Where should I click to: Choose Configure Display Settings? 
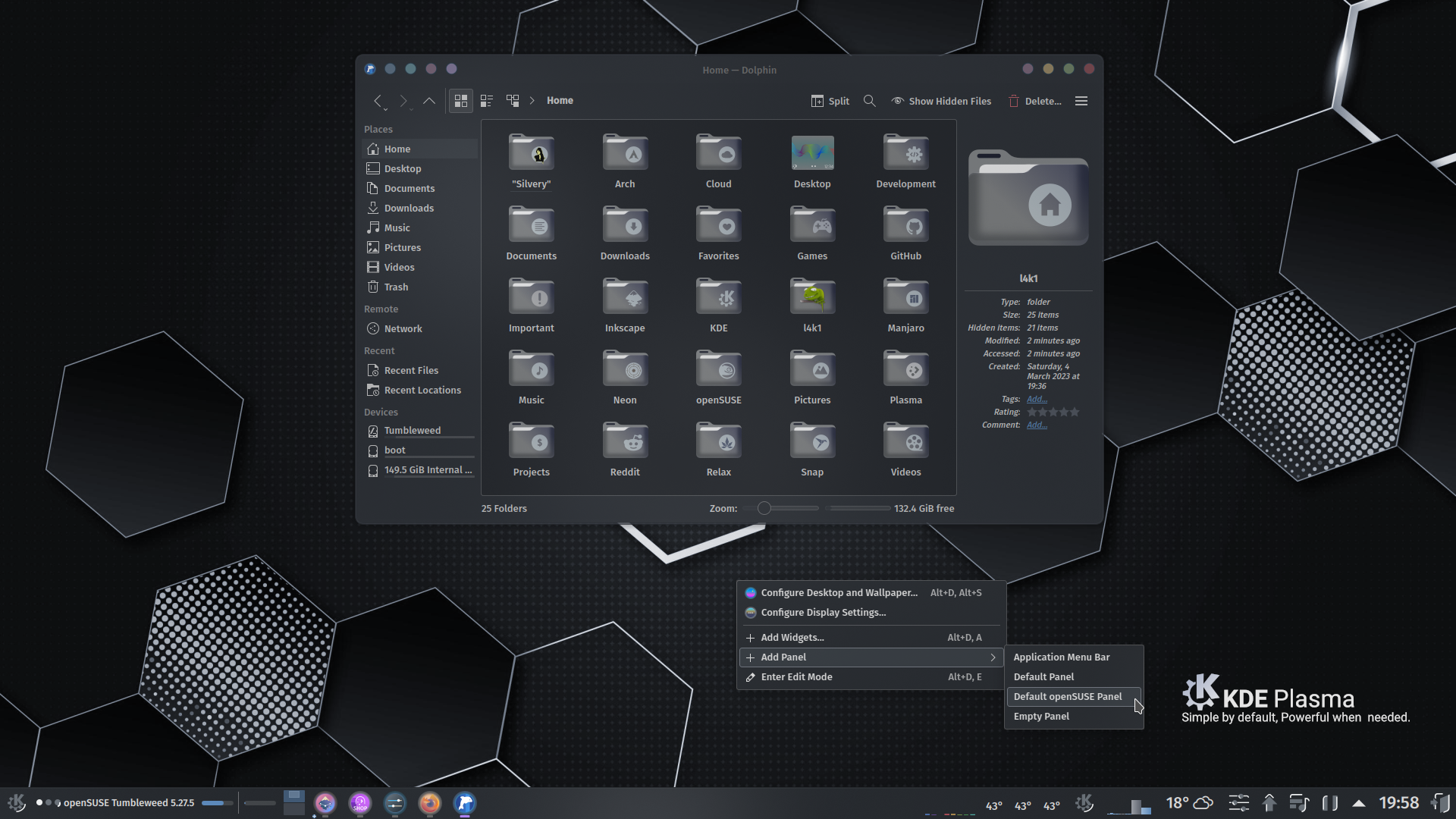[871, 613]
